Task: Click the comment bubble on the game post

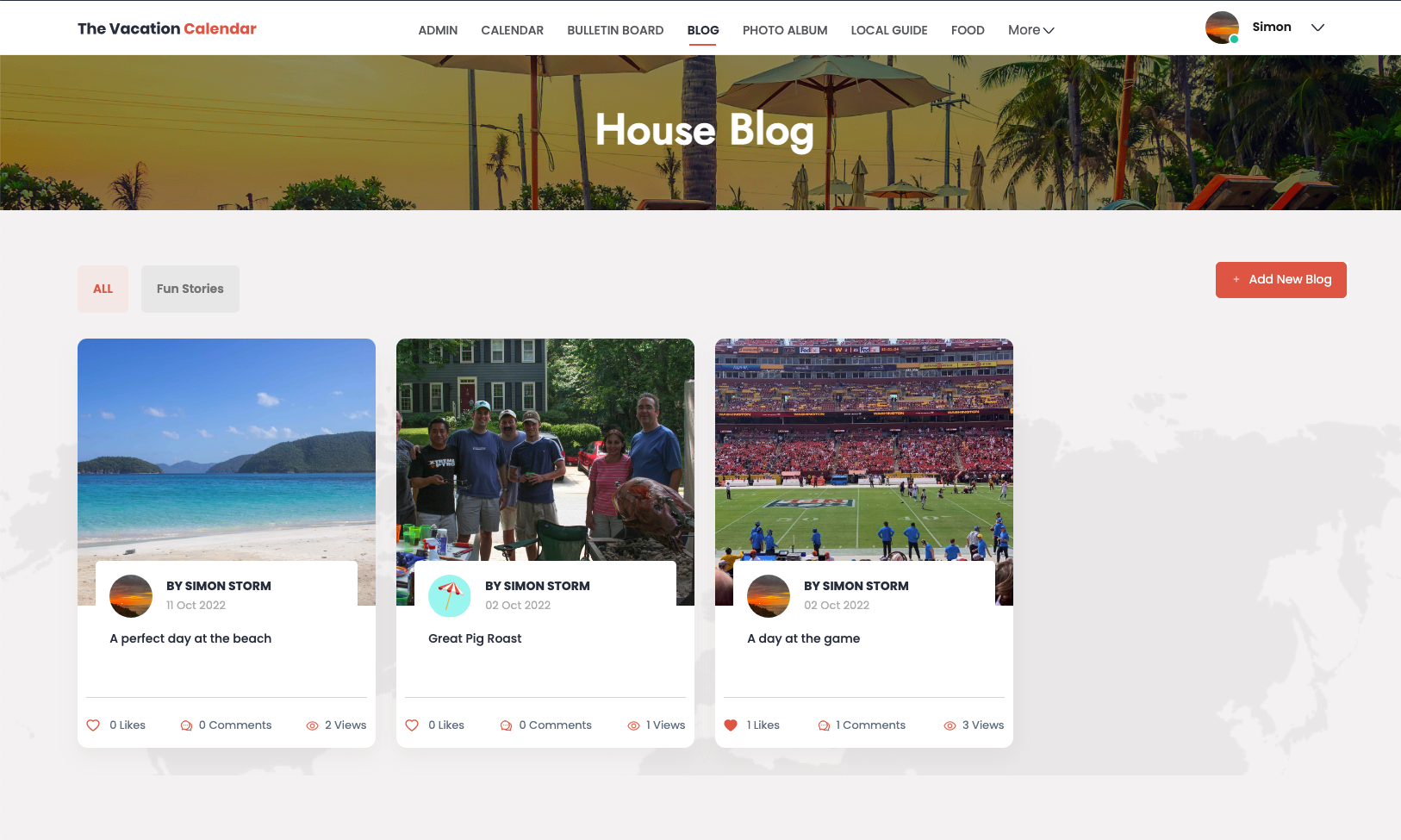Action: pyautogui.click(x=824, y=725)
